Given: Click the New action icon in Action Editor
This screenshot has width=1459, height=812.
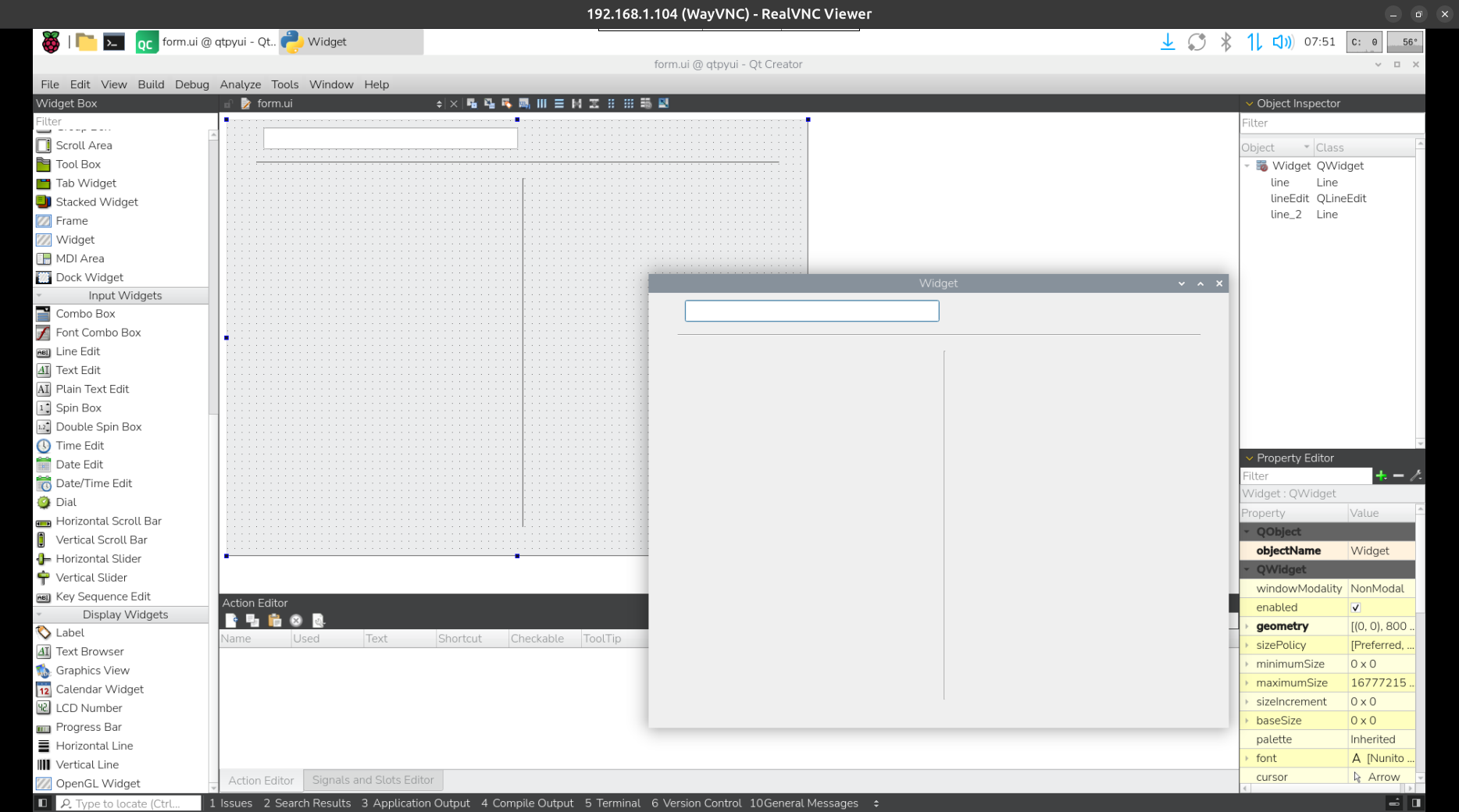Looking at the screenshot, I should 231,620.
